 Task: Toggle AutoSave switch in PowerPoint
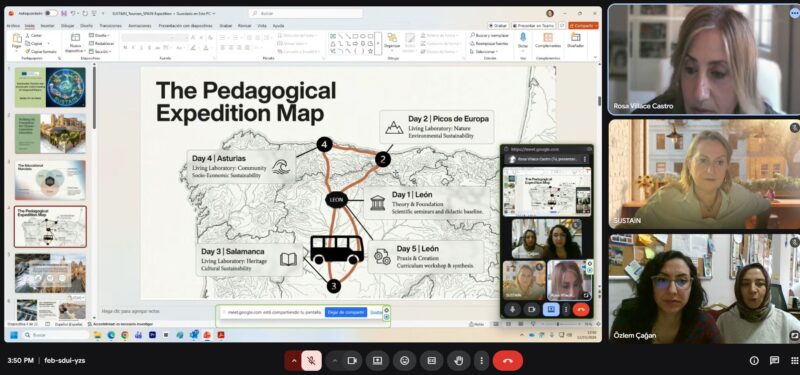coord(51,13)
